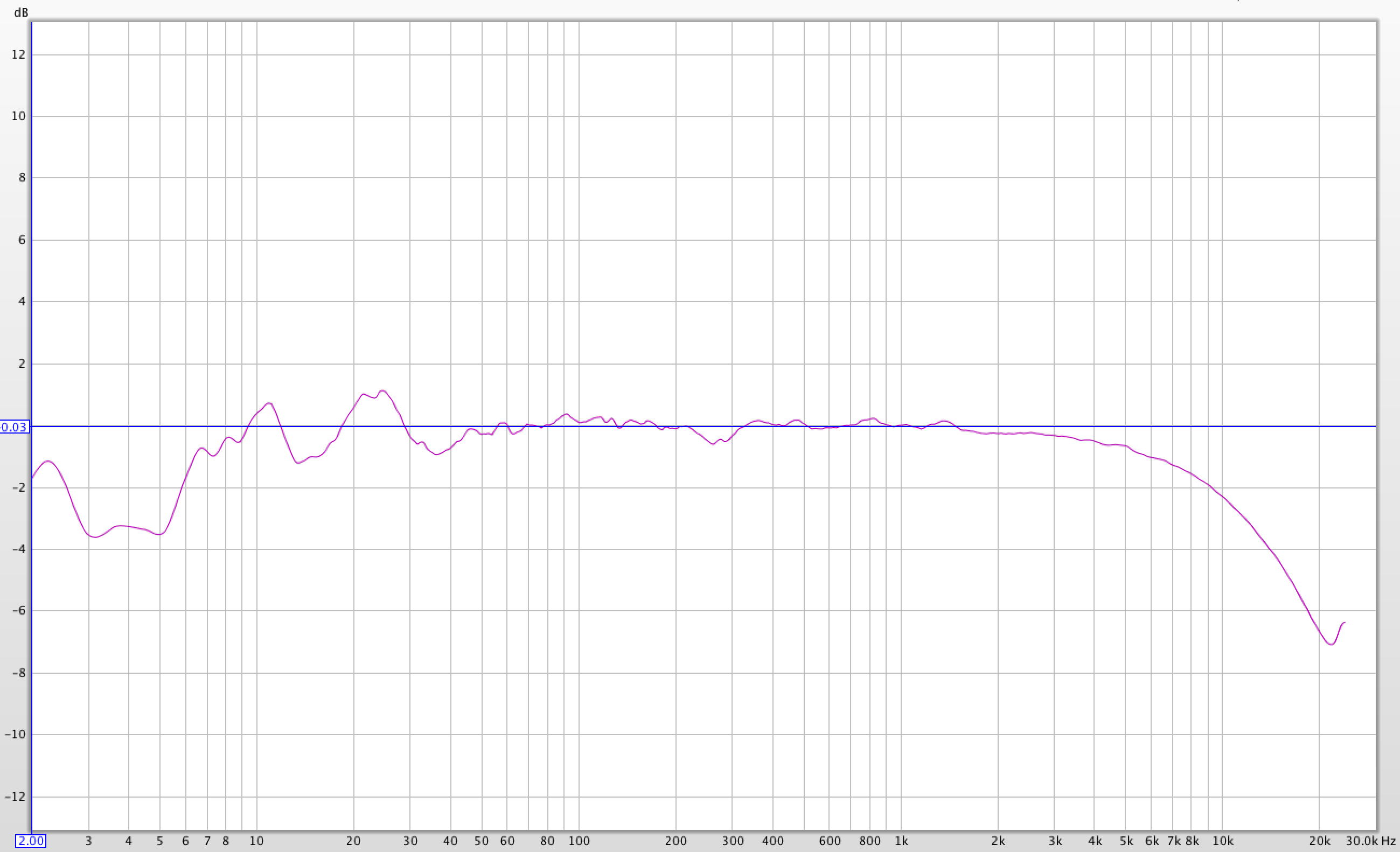The width and height of the screenshot is (1400, 852).
Task: Click the 12 label on the dB axis
Action: [x=19, y=54]
